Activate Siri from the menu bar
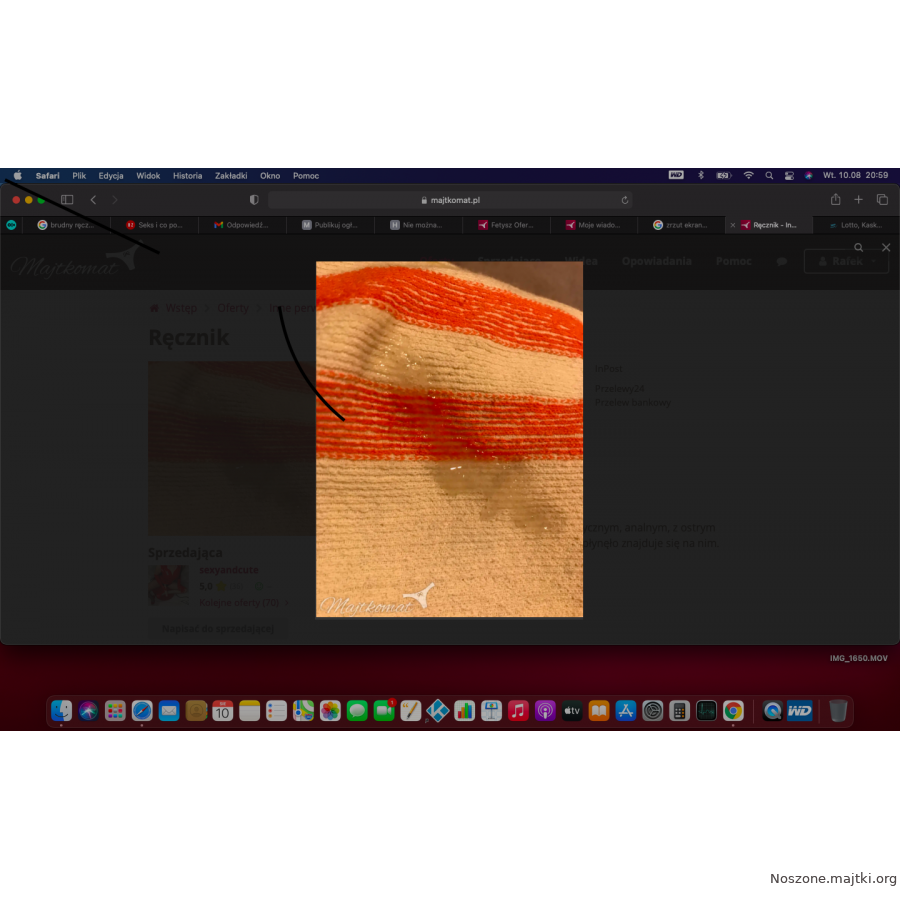Screen dimensions: 900x900 pyautogui.click(x=809, y=176)
